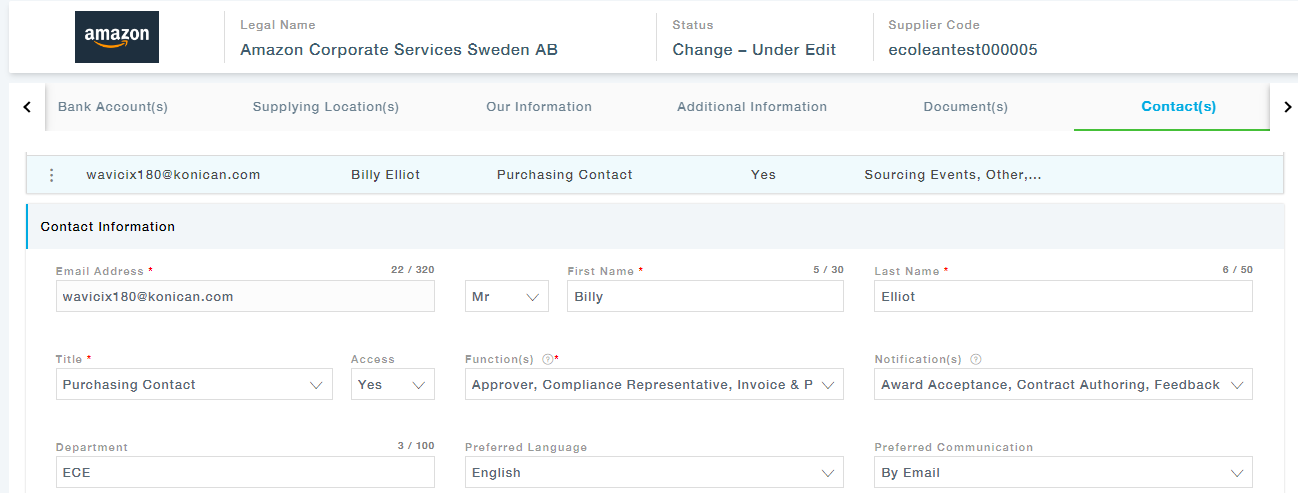Open the Title dropdown showing Purchasing Contact
The width and height of the screenshot is (1298, 493).
coord(194,385)
